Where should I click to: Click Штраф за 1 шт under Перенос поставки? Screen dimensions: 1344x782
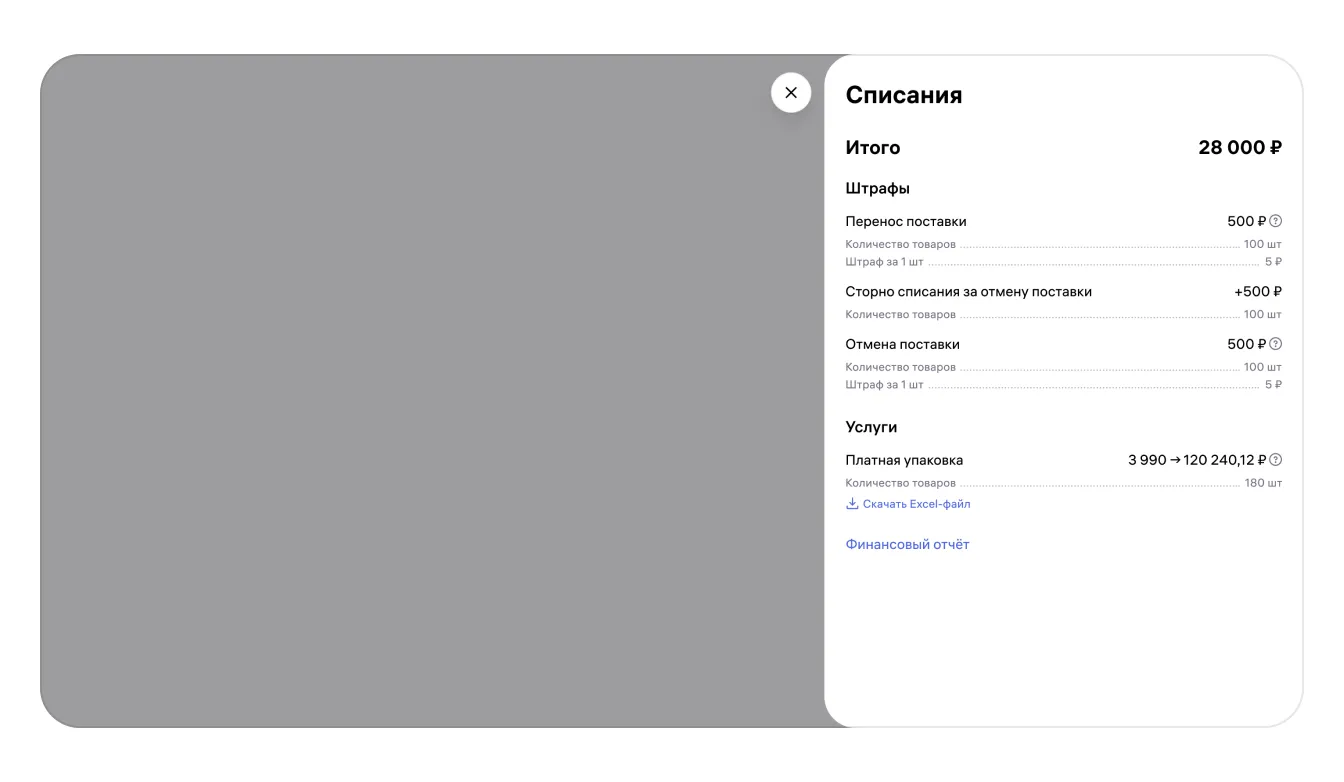coord(884,262)
